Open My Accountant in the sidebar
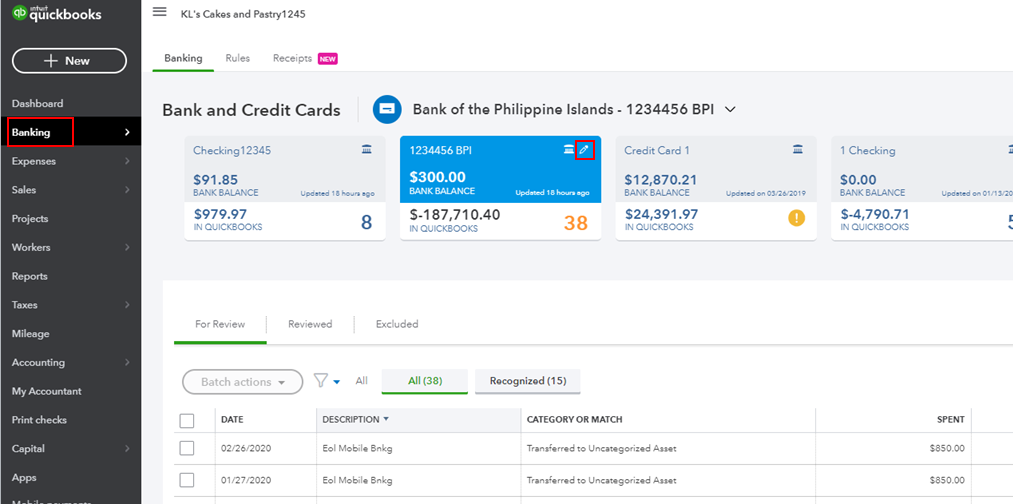Screen dimensions: 1013x504 coord(47,391)
